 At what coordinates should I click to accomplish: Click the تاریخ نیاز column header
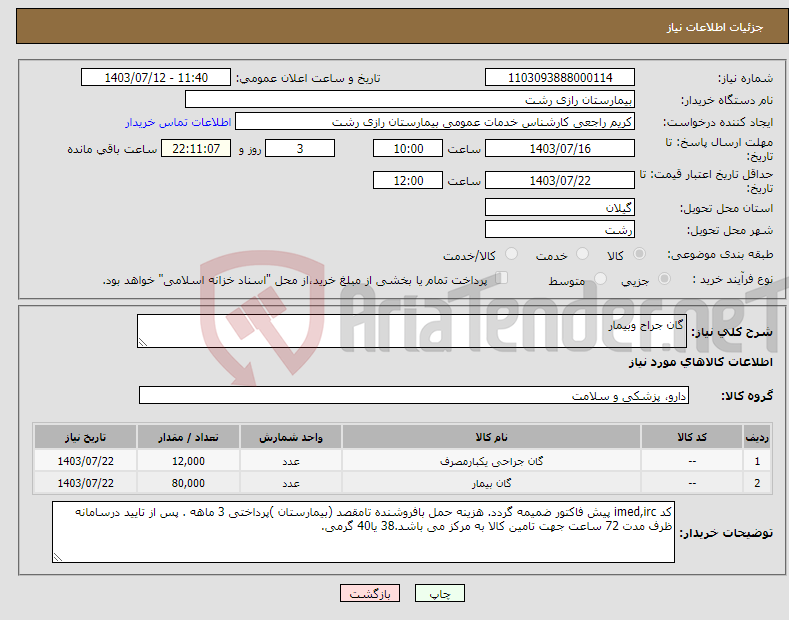coord(85,437)
